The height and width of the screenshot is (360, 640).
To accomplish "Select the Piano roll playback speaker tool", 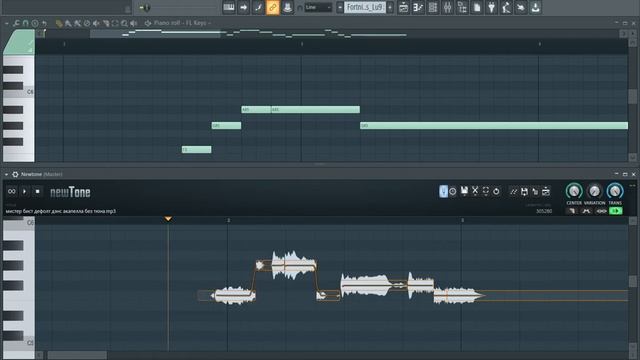I will [134, 23].
